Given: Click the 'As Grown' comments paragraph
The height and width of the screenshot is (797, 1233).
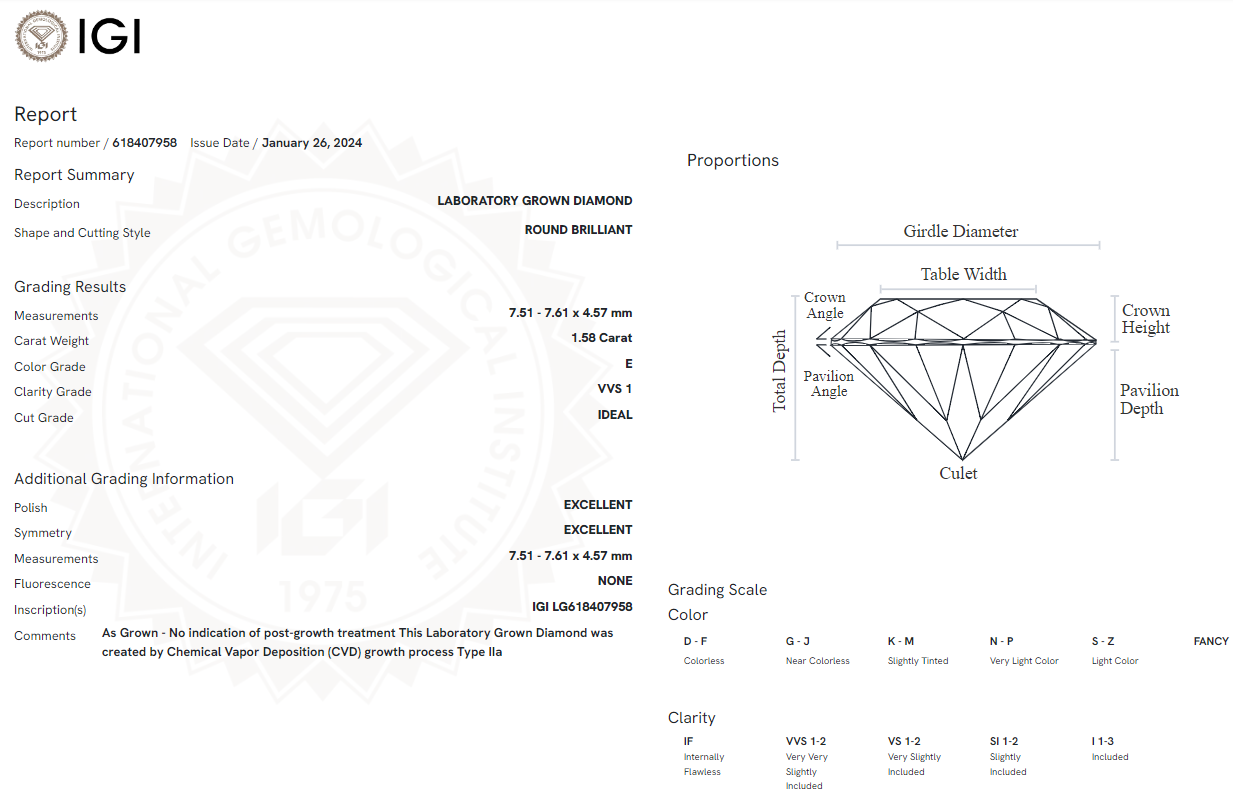Looking at the screenshot, I should [x=358, y=642].
